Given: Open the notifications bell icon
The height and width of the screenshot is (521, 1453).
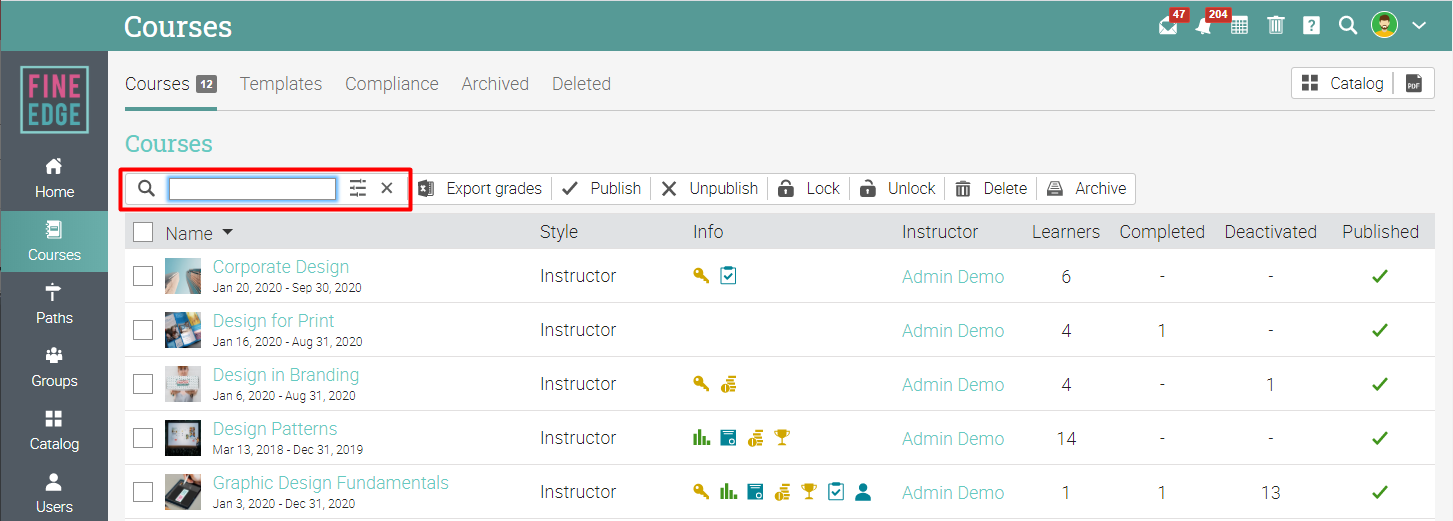Looking at the screenshot, I should [1204, 26].
